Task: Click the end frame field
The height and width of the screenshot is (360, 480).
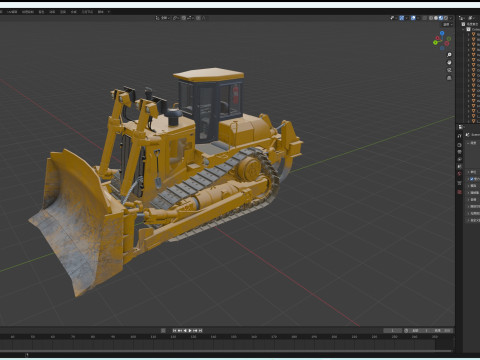Action: tap(442, 330)
